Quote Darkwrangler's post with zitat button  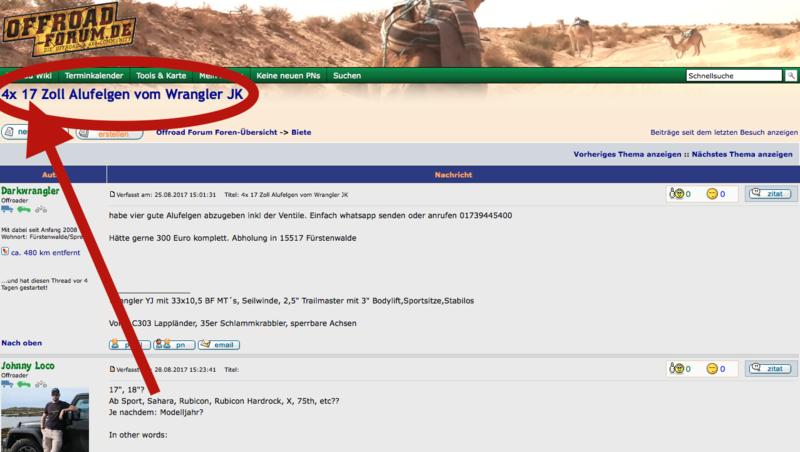(x=770, y=194)
